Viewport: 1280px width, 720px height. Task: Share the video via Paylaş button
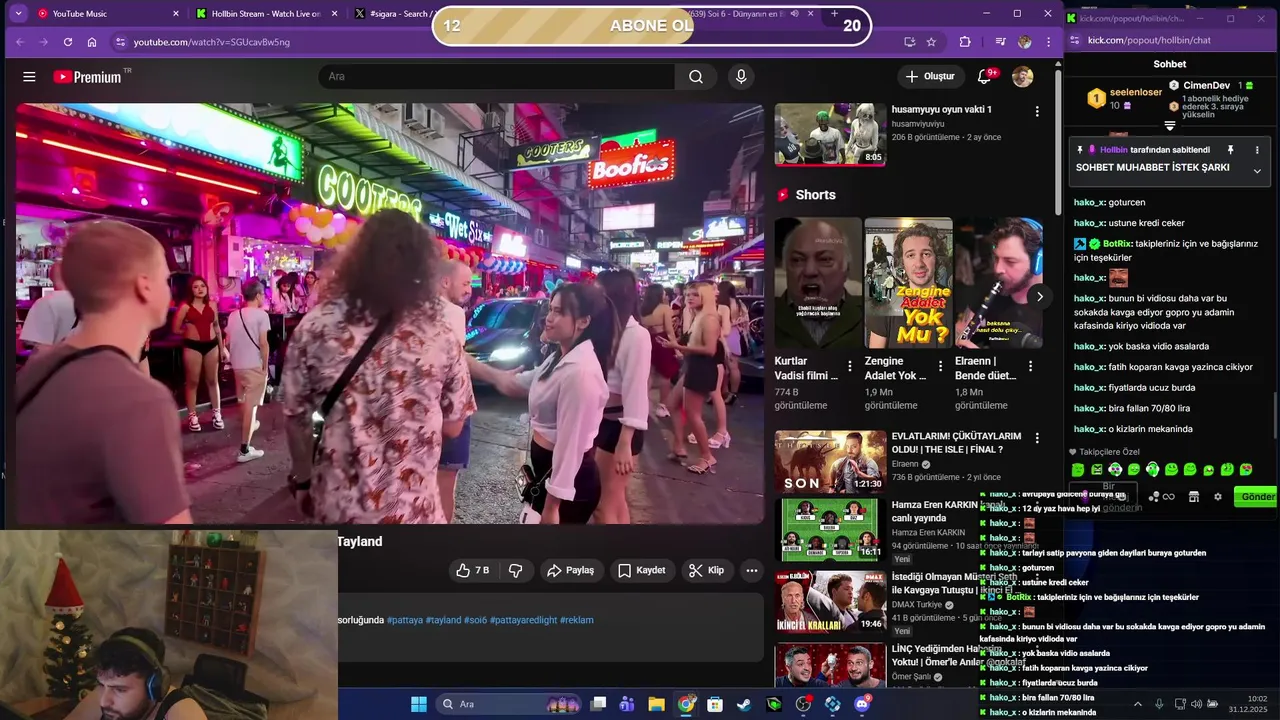click(570, 570)
